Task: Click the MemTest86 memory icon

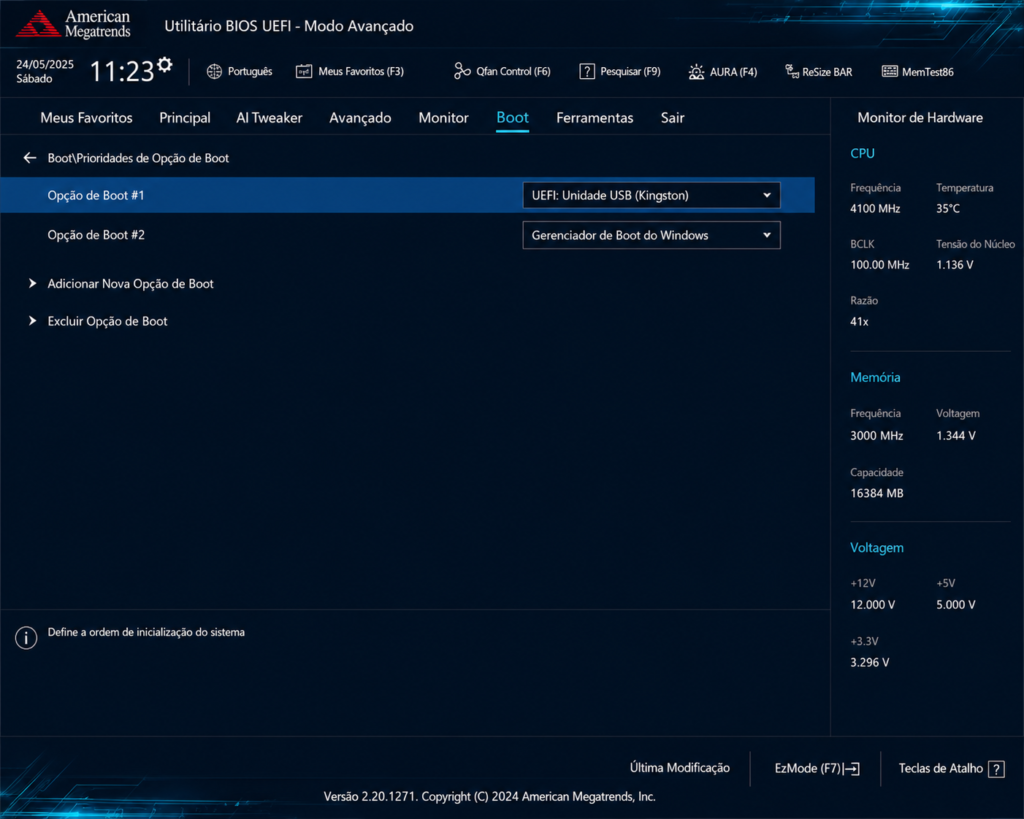Action: point(889,72)
